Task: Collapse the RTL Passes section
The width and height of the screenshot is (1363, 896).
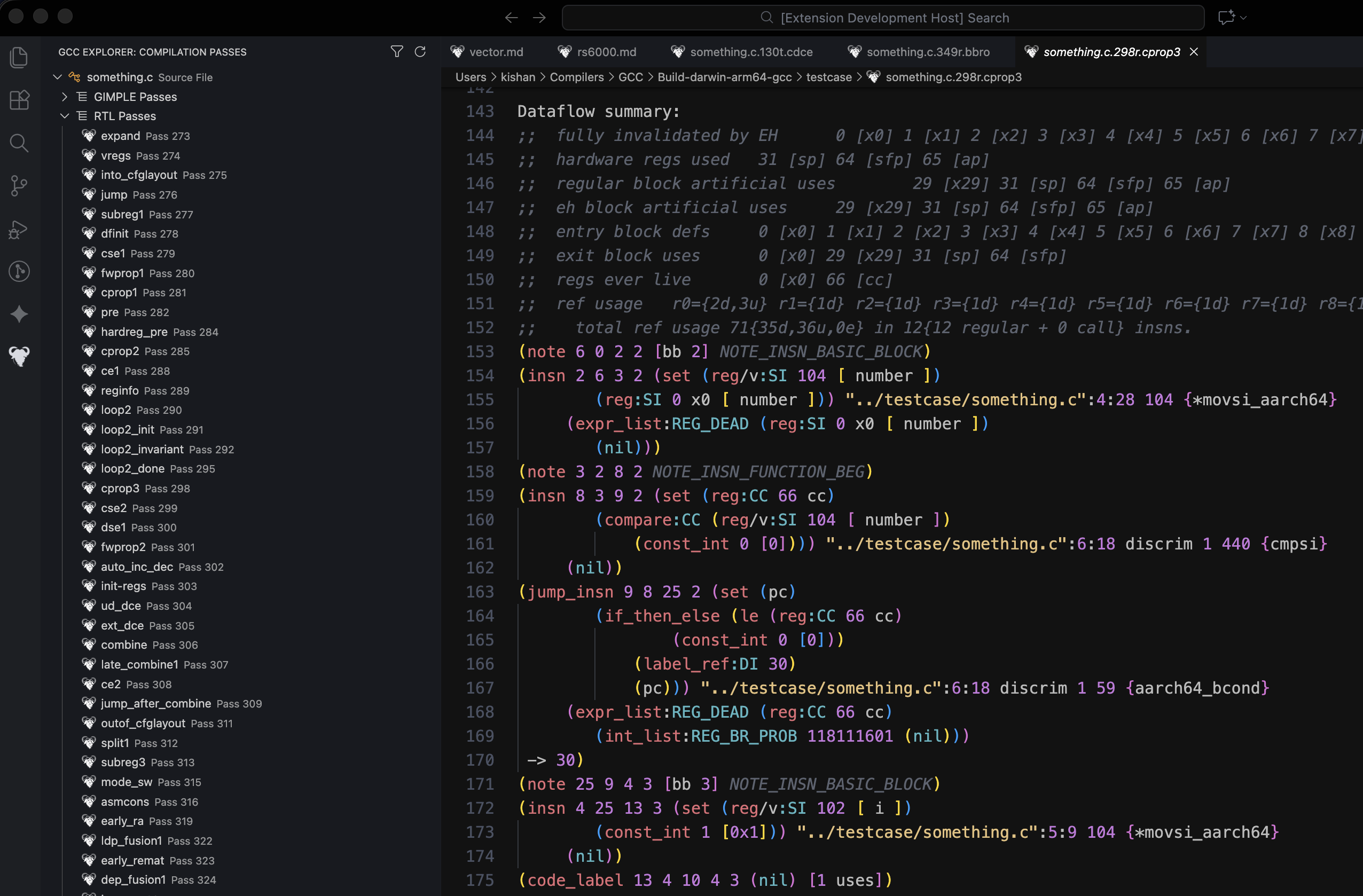Action: coord(64,116)
